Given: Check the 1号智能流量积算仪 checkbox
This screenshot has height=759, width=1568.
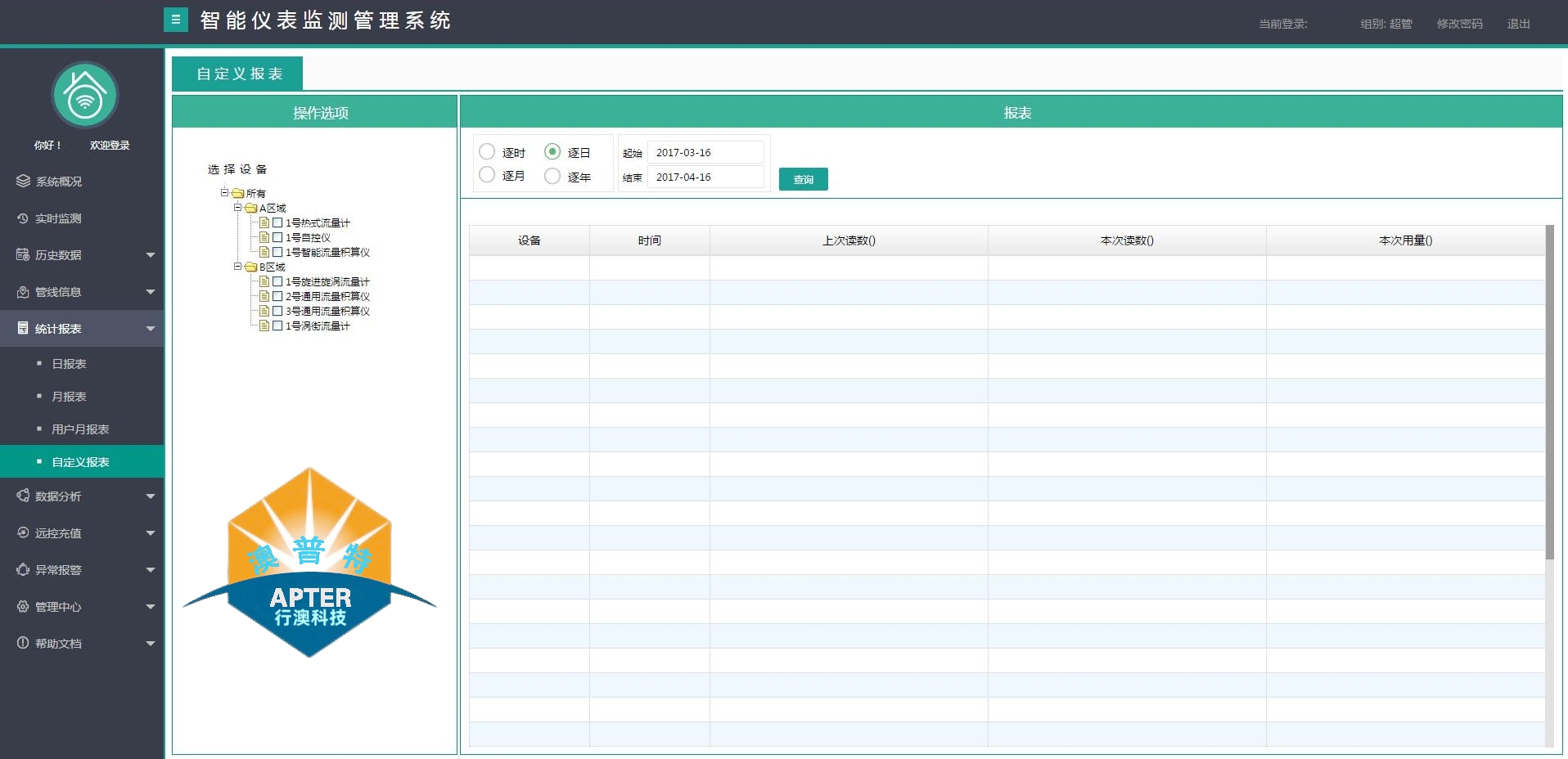Looking at the screenshot, I should point(277,252).
